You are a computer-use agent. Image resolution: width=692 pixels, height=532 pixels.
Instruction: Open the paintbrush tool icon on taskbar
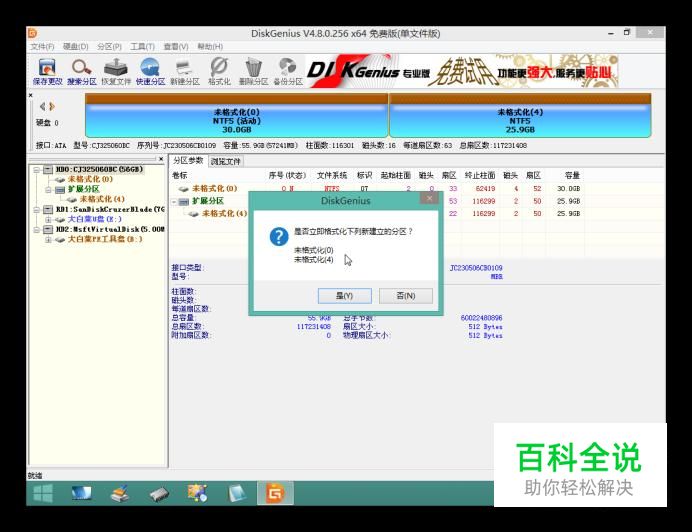point(120,493)
